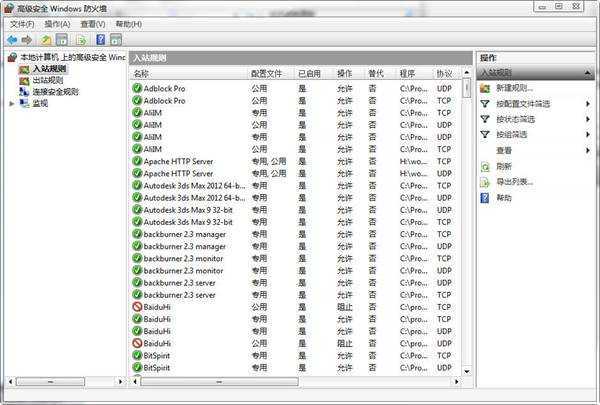Click 阻止 in the BaiduHi TCP row

pos(344,307)
